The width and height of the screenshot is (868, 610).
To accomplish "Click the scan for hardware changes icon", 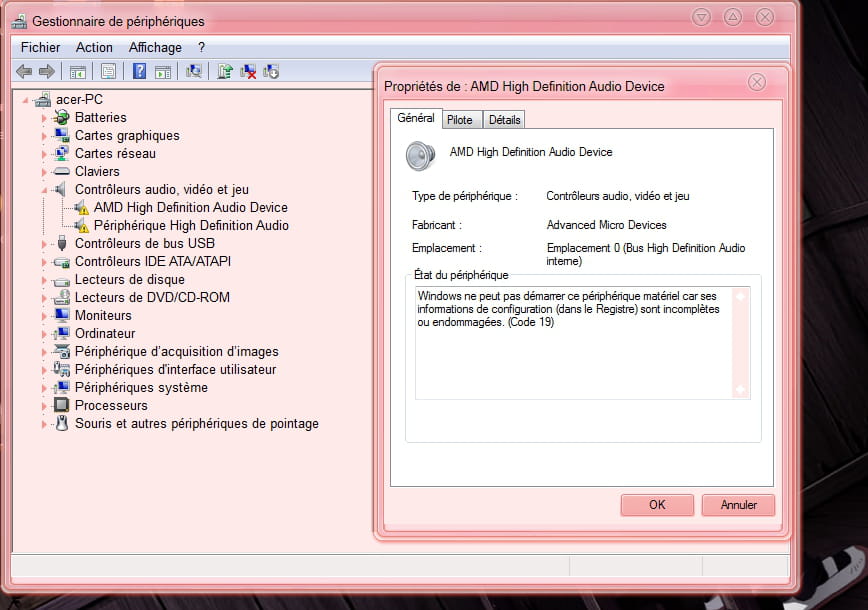I will pyautogui.click(x=194, y=71).
